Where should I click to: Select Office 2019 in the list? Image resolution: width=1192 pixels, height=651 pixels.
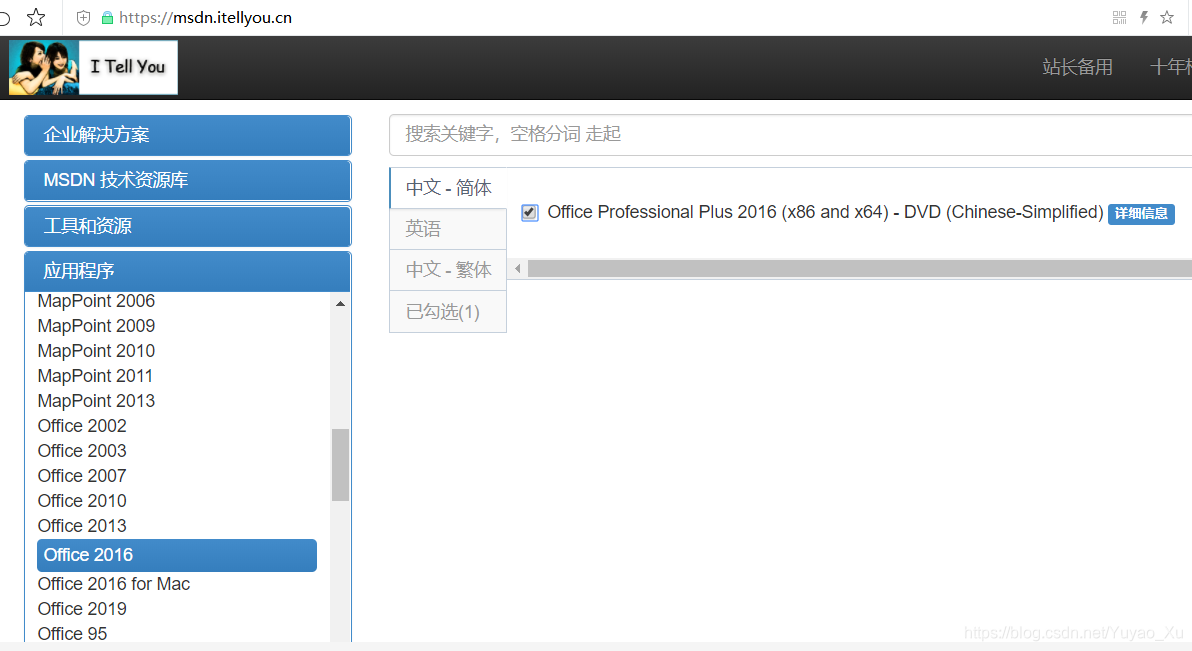click(x=82, y=609)
